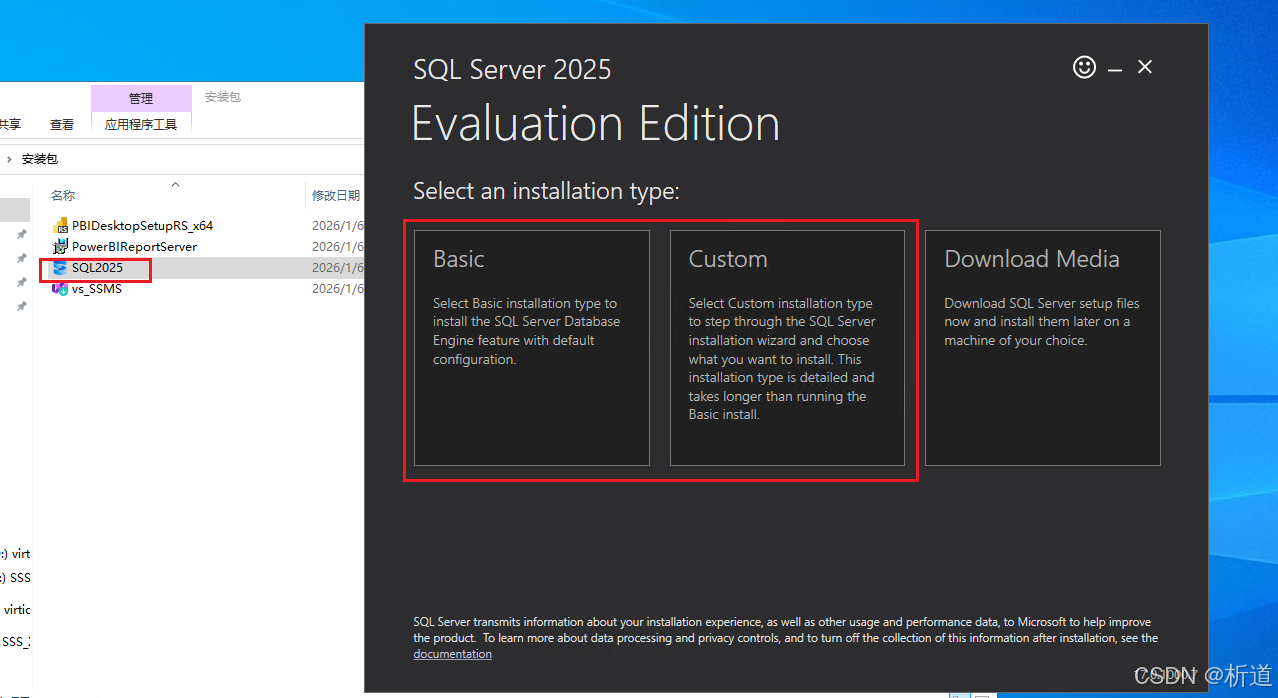Choose the Basic installation type
The height and width of the screenshot is (698, 1278).
531,348
